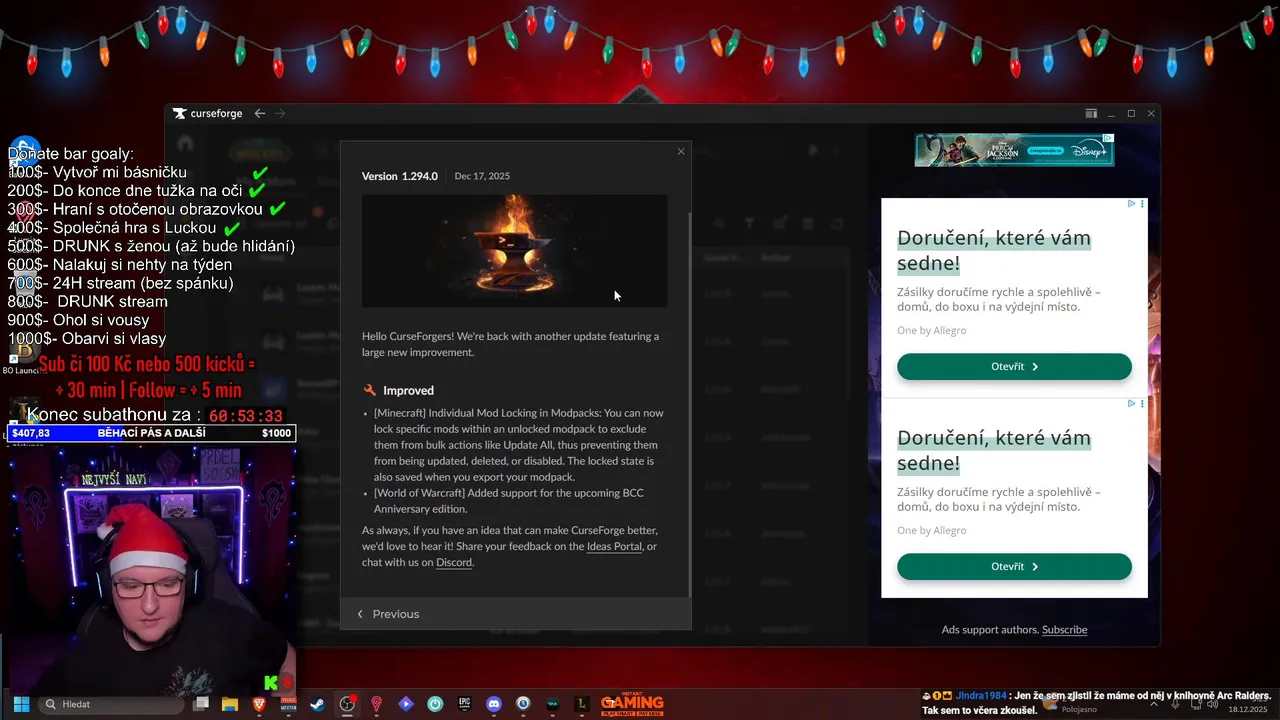This screenshot has width=1280, height=720.
Task: Click the Hledat taskbar search box
Action: click(112, 704)
